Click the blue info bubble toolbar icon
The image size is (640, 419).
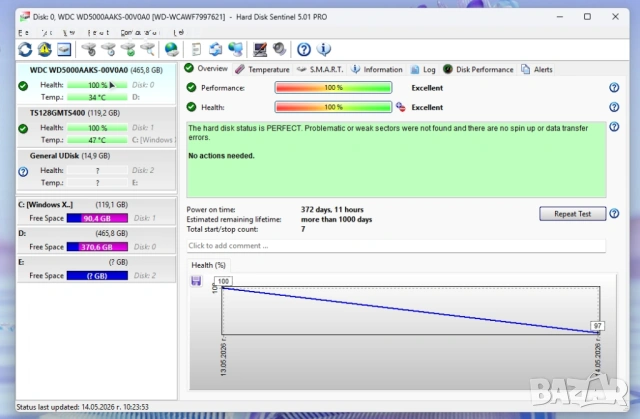pyautogui.click(x=324, y=49)
